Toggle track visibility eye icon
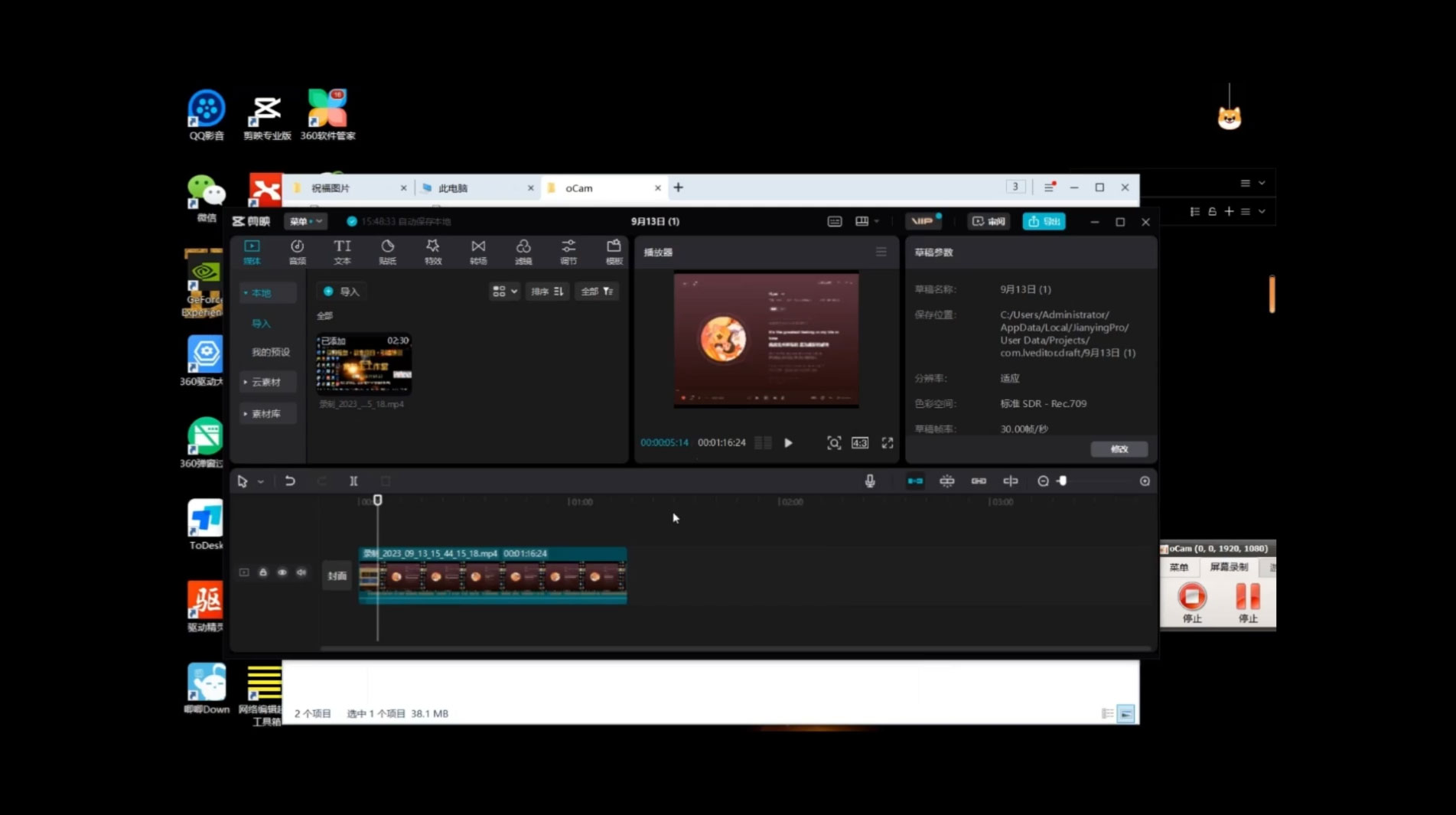 (282, 572)
